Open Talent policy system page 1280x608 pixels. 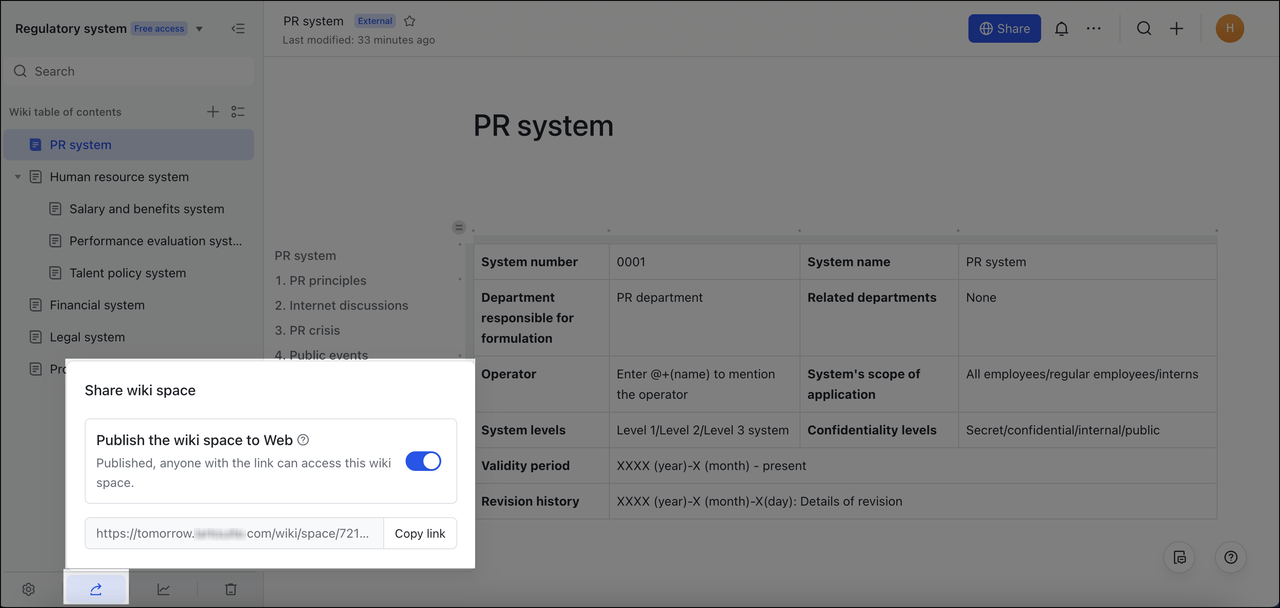coord(129,273)
